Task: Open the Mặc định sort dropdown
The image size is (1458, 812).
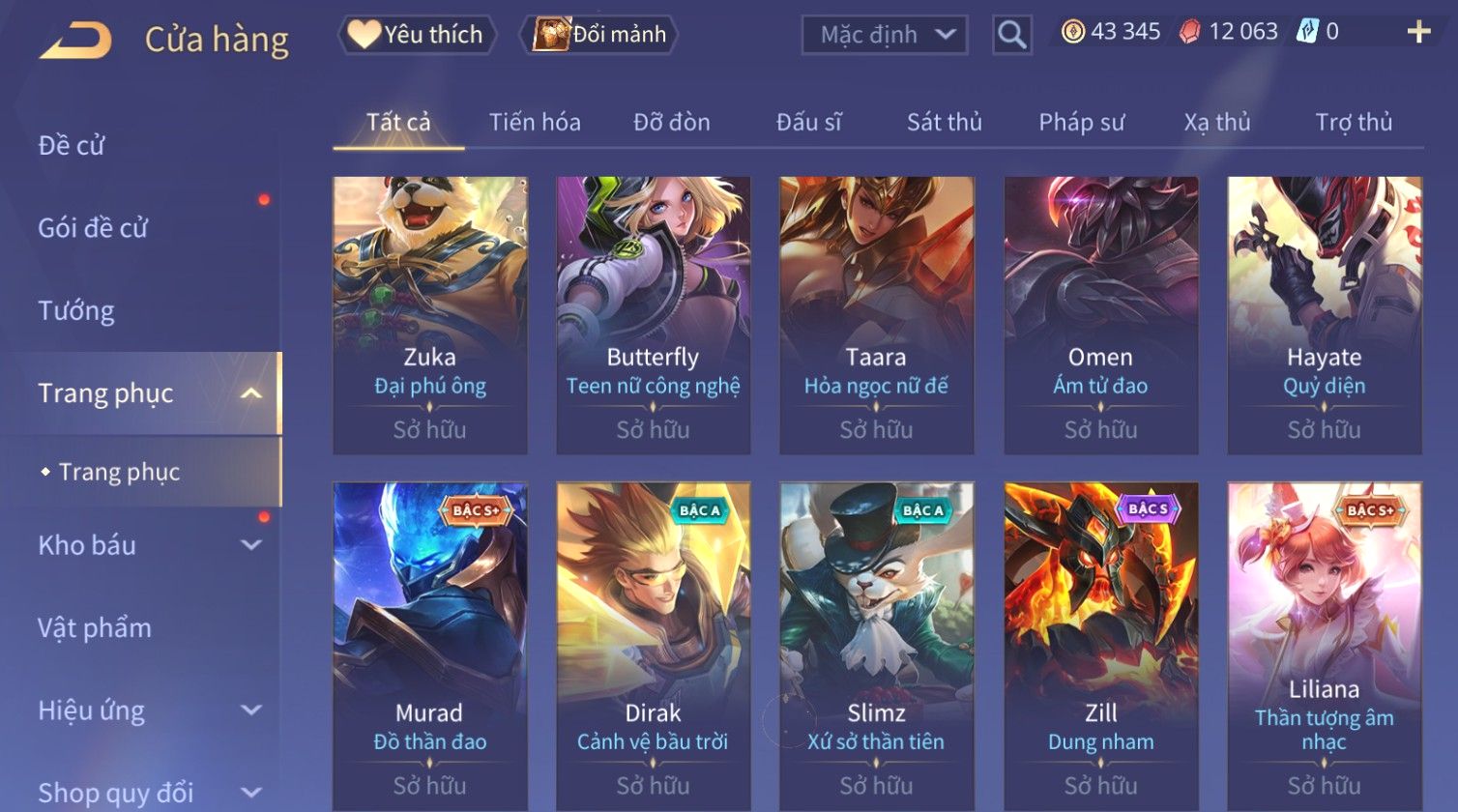Action: click(885, 35)
